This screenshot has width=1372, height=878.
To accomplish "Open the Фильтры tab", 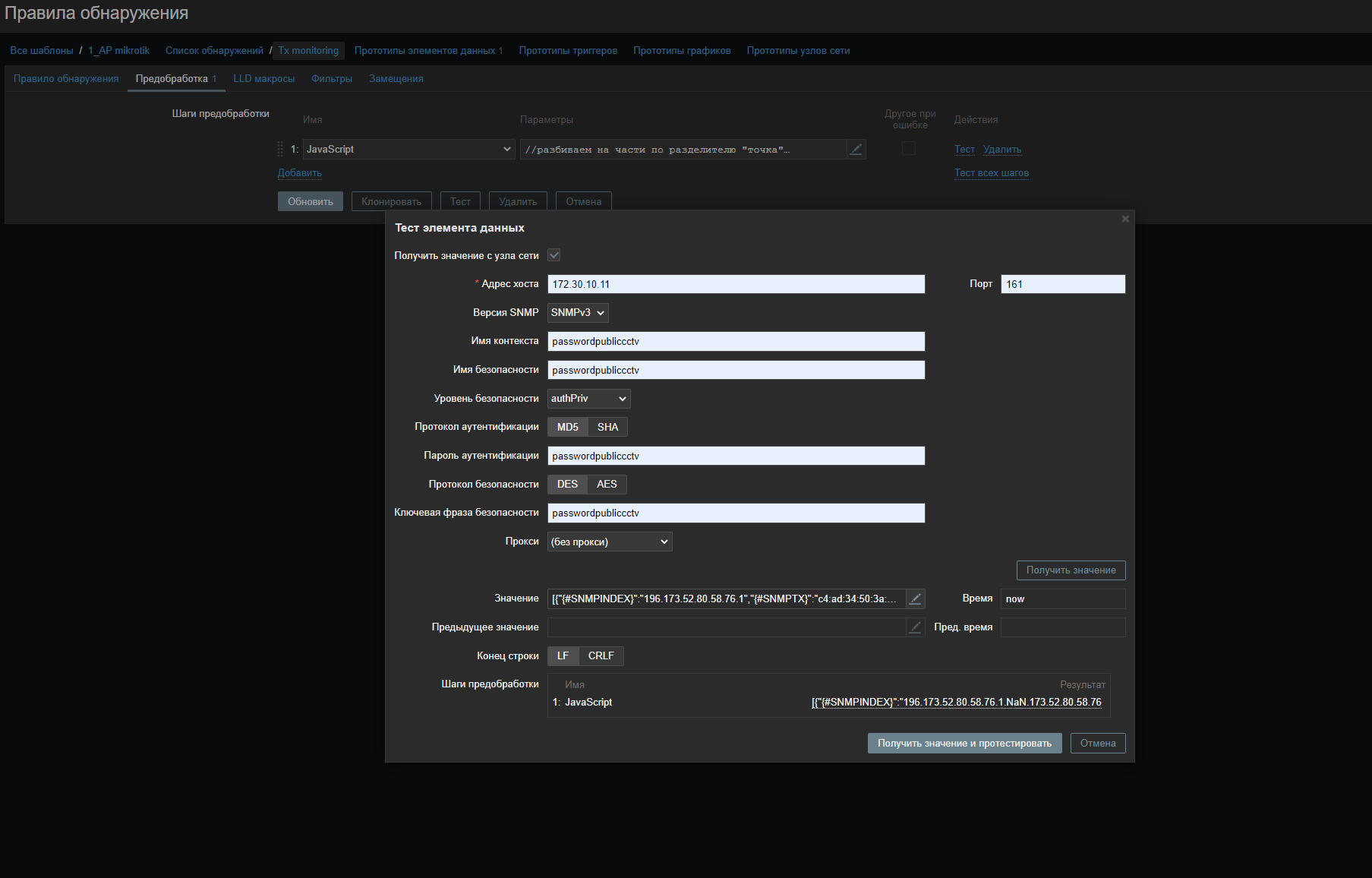I will click(332, 79).
